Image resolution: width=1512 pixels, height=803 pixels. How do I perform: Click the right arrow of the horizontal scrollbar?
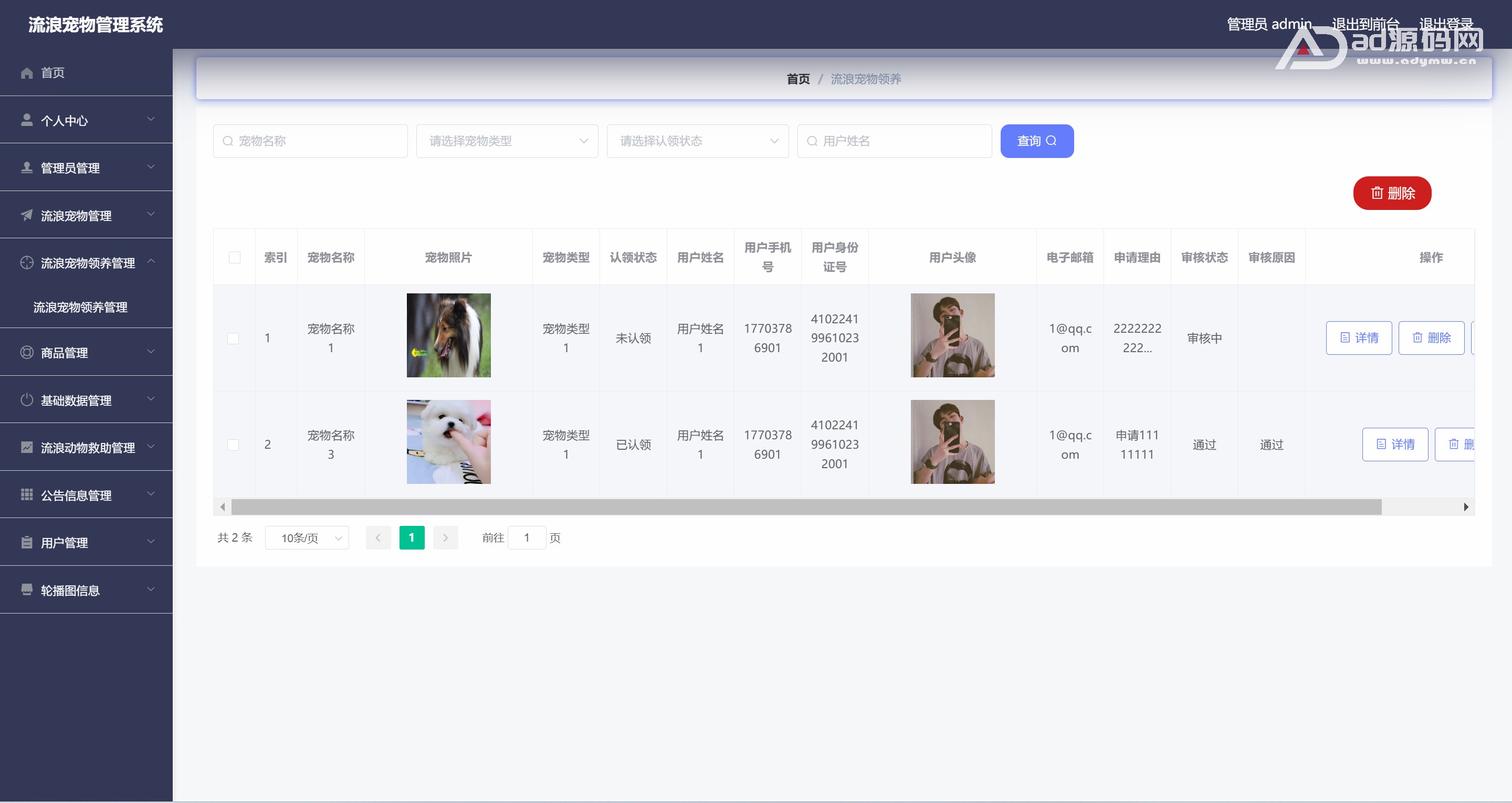click(1466, 507)
